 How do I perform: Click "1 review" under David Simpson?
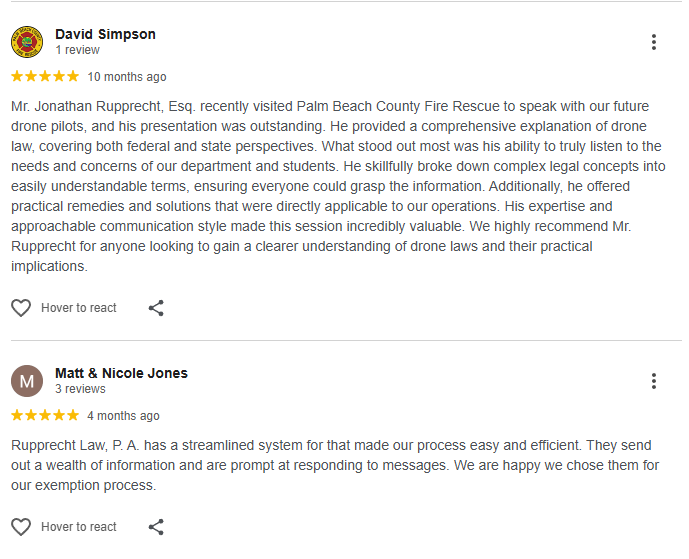pos(77,50)
